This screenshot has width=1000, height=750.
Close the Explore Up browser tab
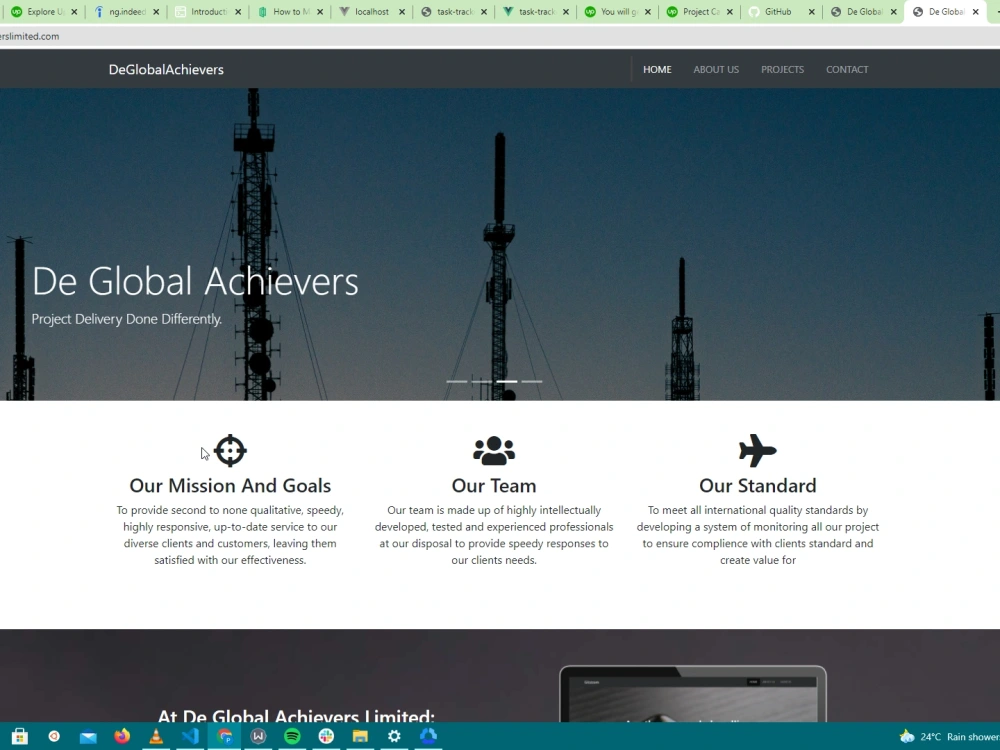coord(74,11)
